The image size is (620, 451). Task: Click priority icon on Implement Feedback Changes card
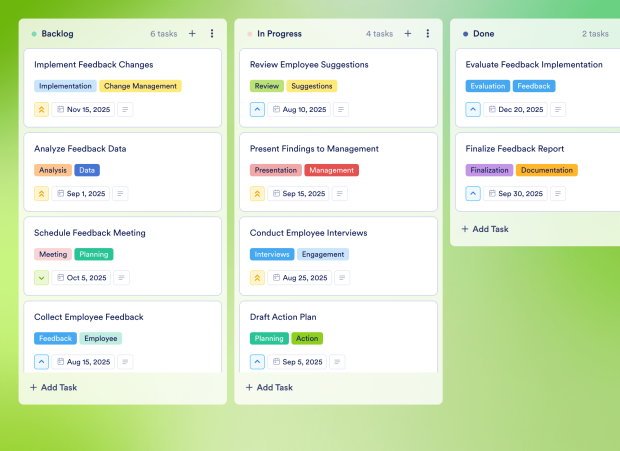point(42,109)
